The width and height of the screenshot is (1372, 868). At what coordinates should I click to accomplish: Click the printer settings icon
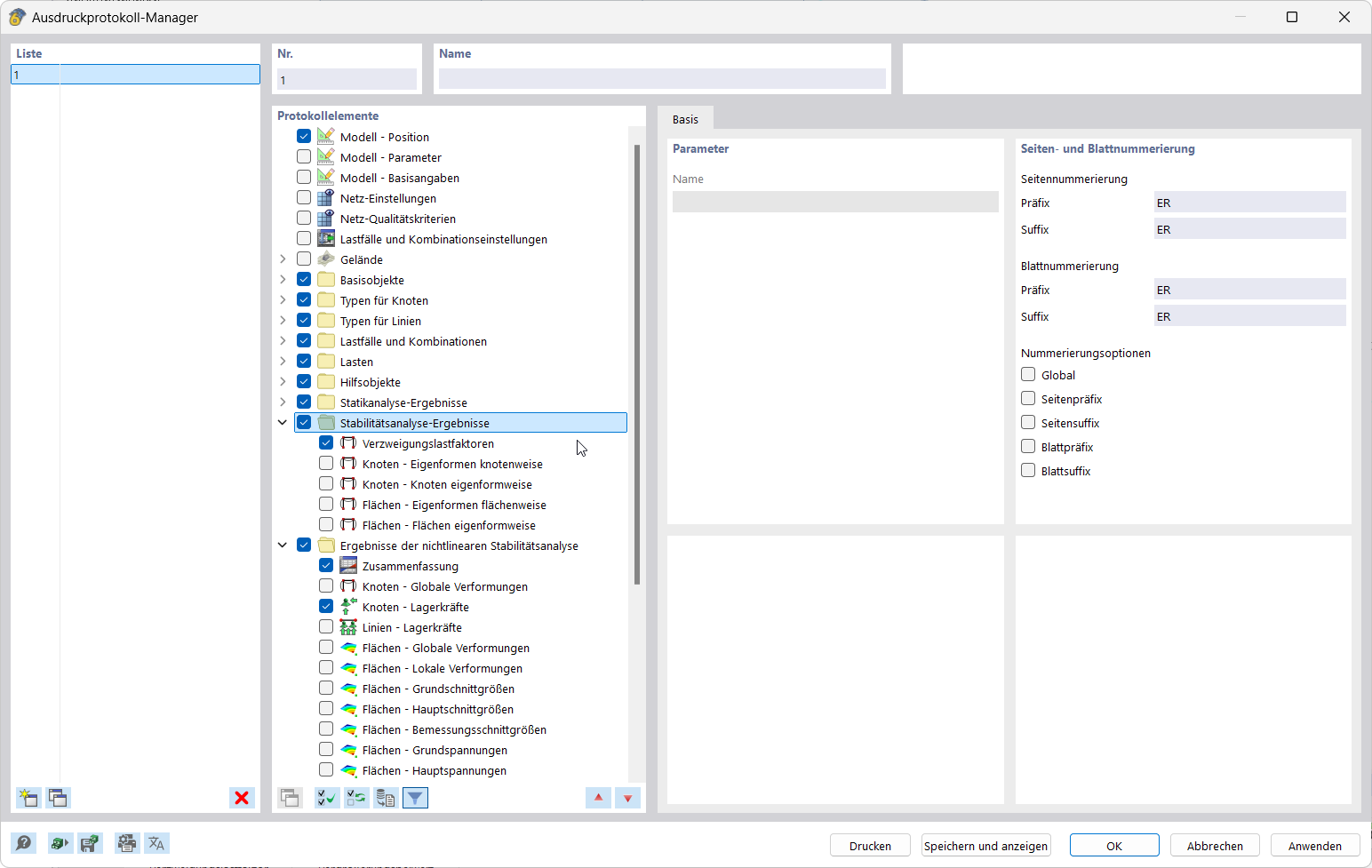pyautogui.click(x=126, y=843)
